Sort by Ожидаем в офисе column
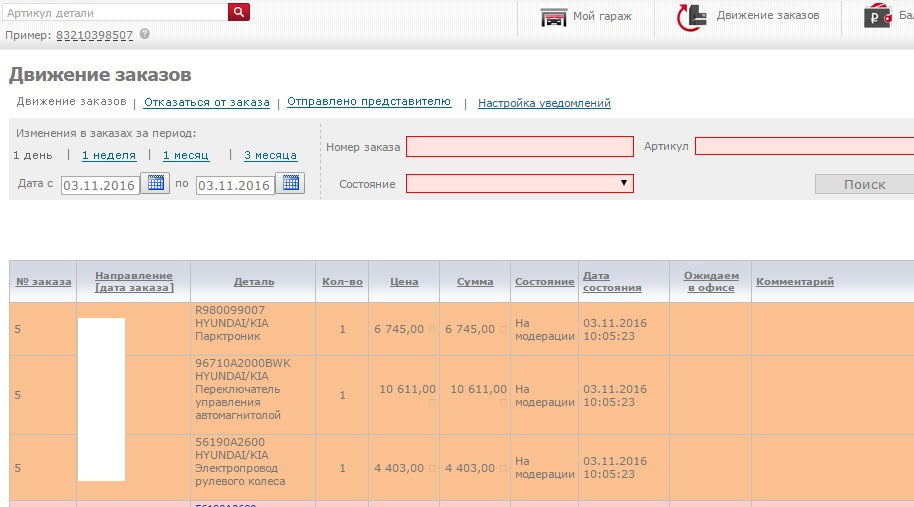Screen dimensions: 914x507 click(711, 281)
